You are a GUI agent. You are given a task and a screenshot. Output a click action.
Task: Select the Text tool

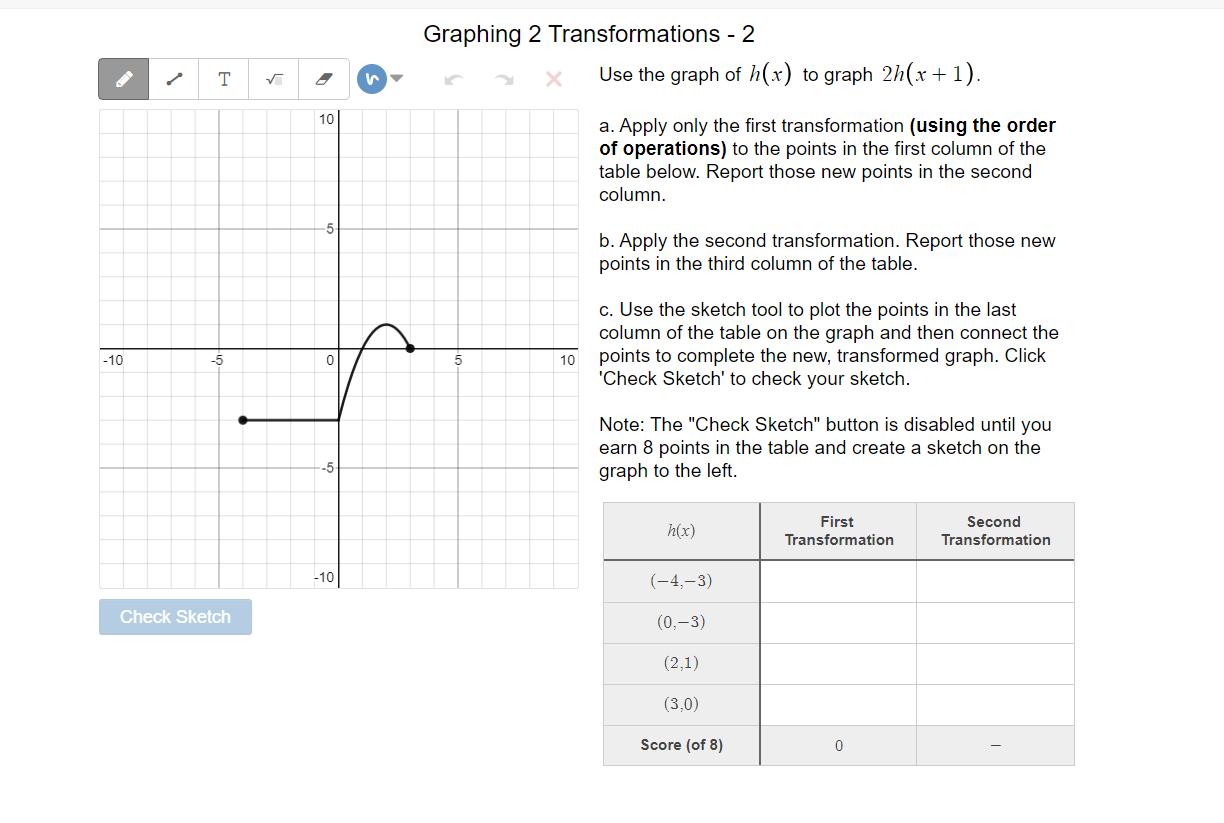tap(223, 78)
